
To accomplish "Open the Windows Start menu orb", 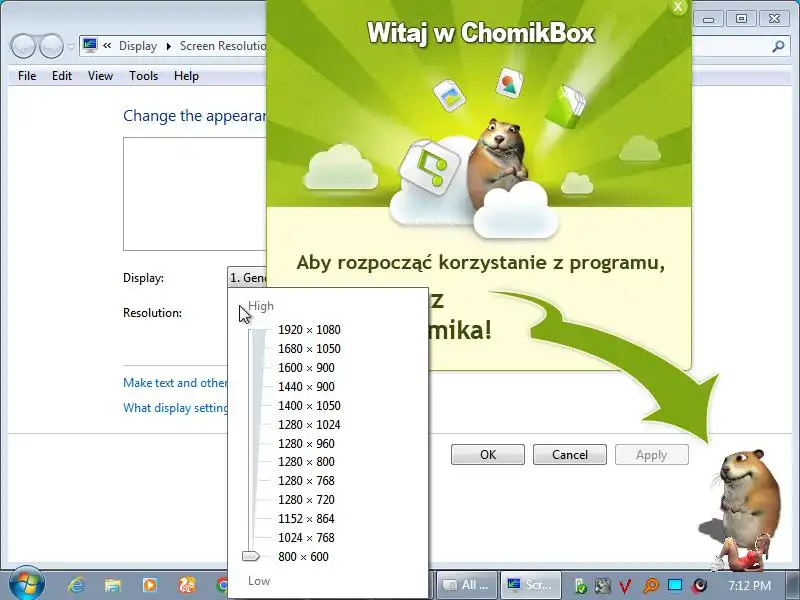I will click(27, 583).
